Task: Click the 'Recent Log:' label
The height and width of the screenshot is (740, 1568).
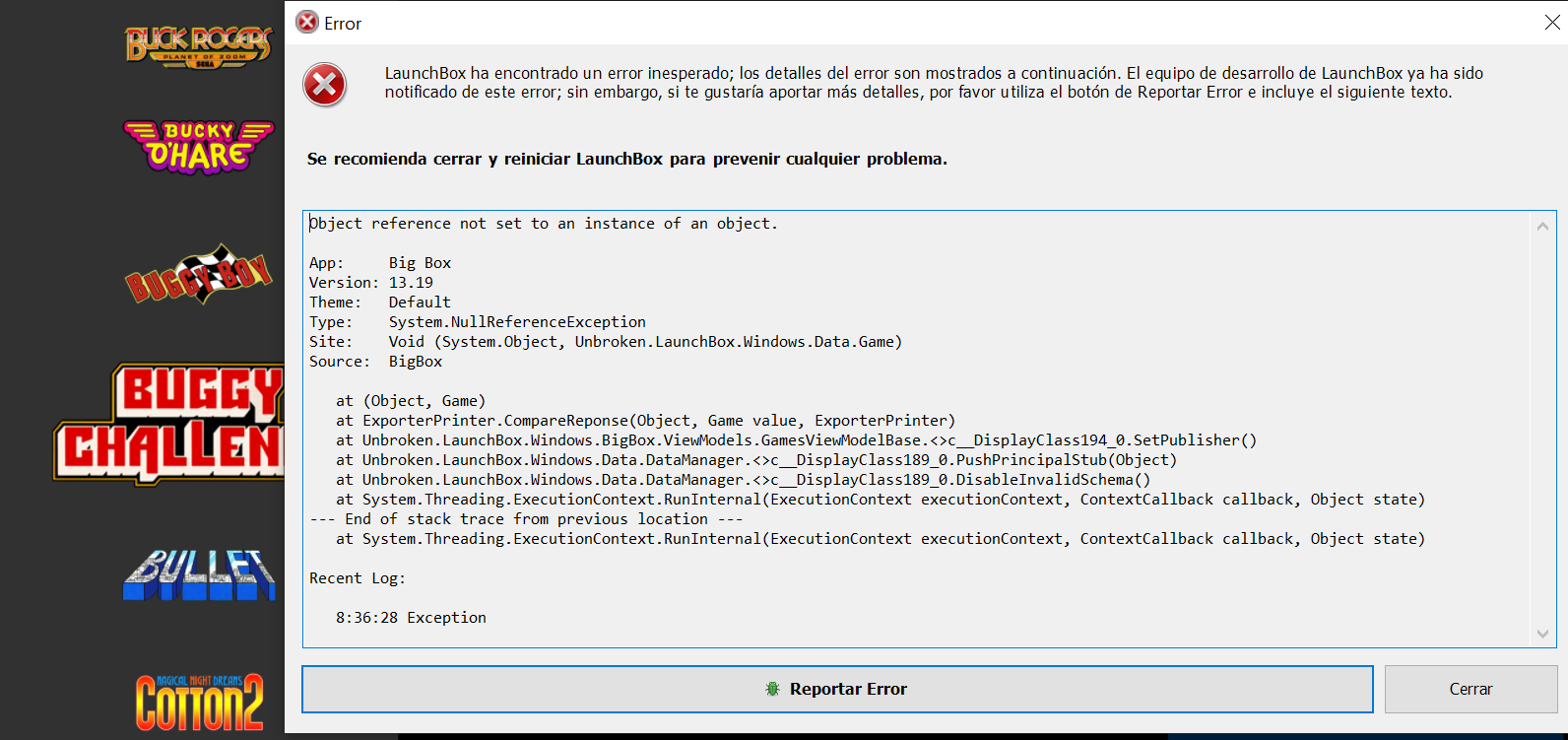Action: coord(358,578)
